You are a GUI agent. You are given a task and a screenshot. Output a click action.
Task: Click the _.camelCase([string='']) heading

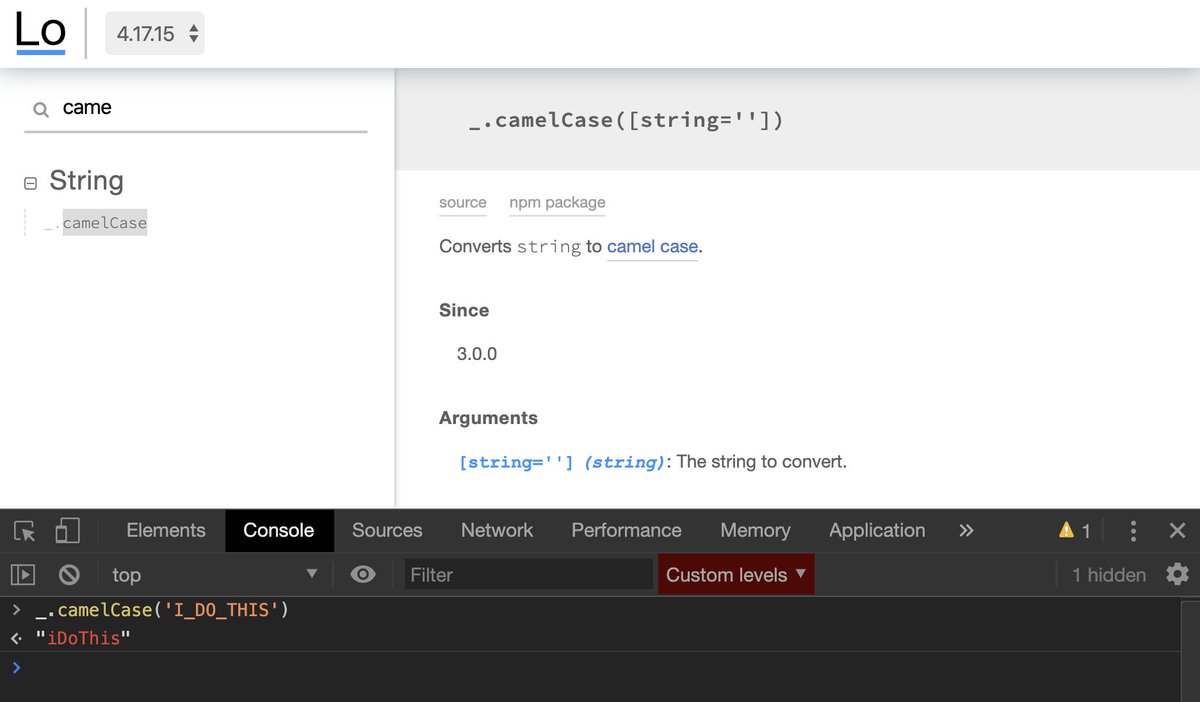[626, 120]
